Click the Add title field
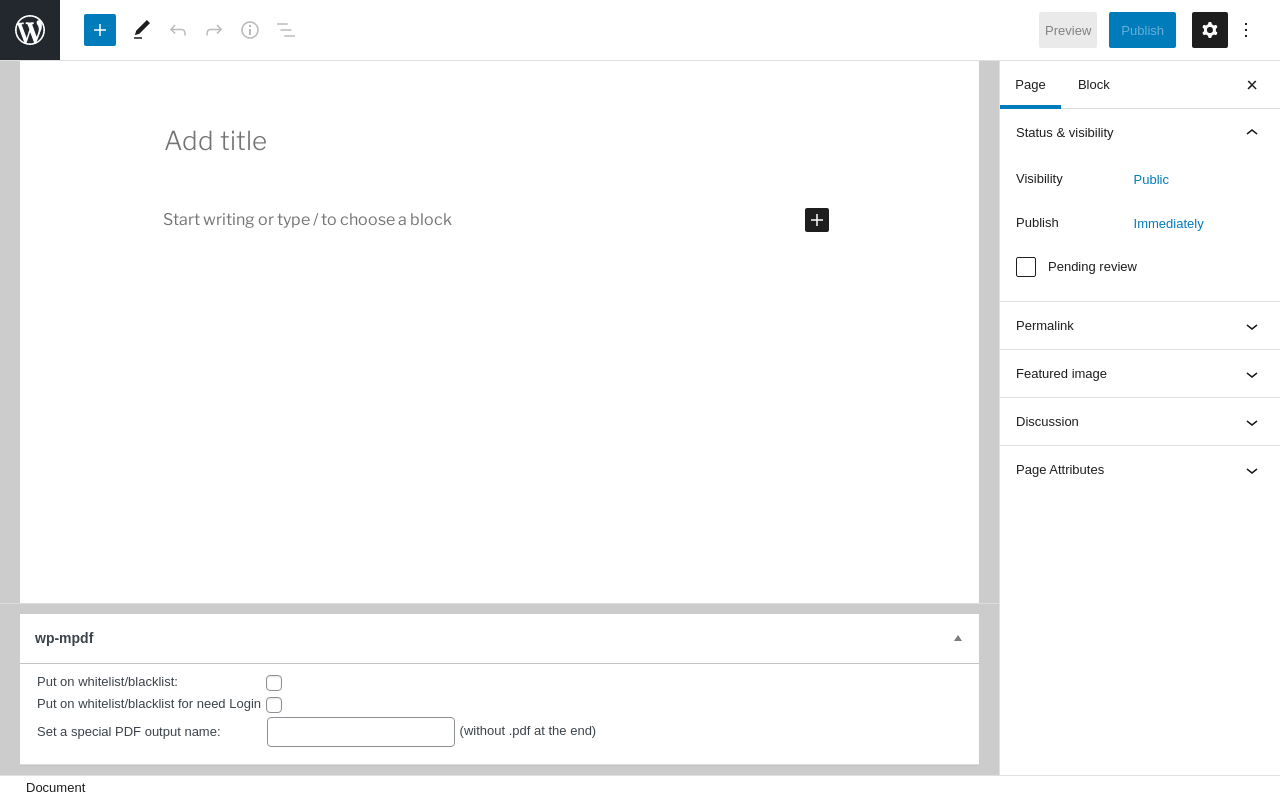The height and width of the screenshot is (800, 1280). (500, 141)
